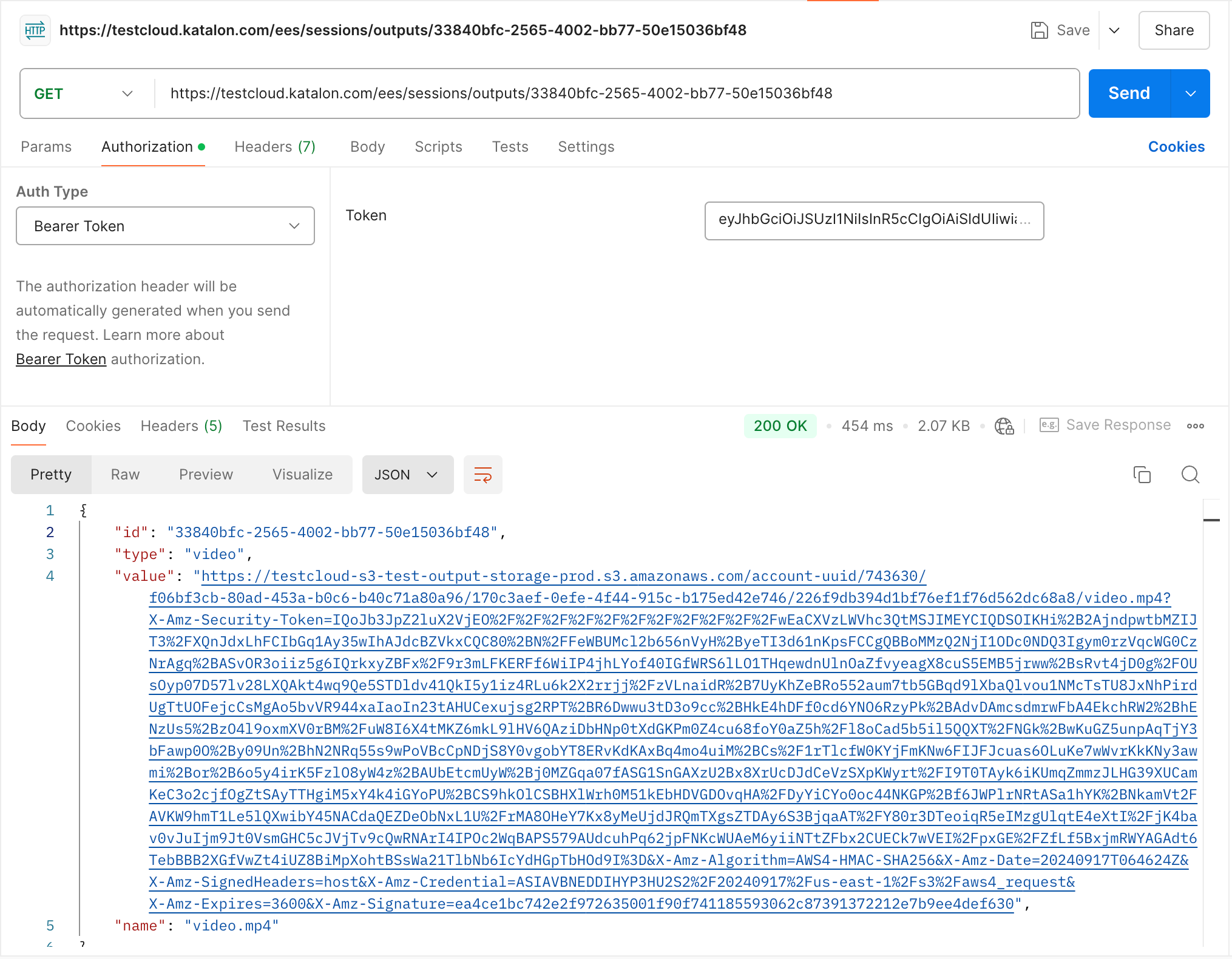Open the request Headers (7) tab

pyautogui.click(x=275, y=147)
